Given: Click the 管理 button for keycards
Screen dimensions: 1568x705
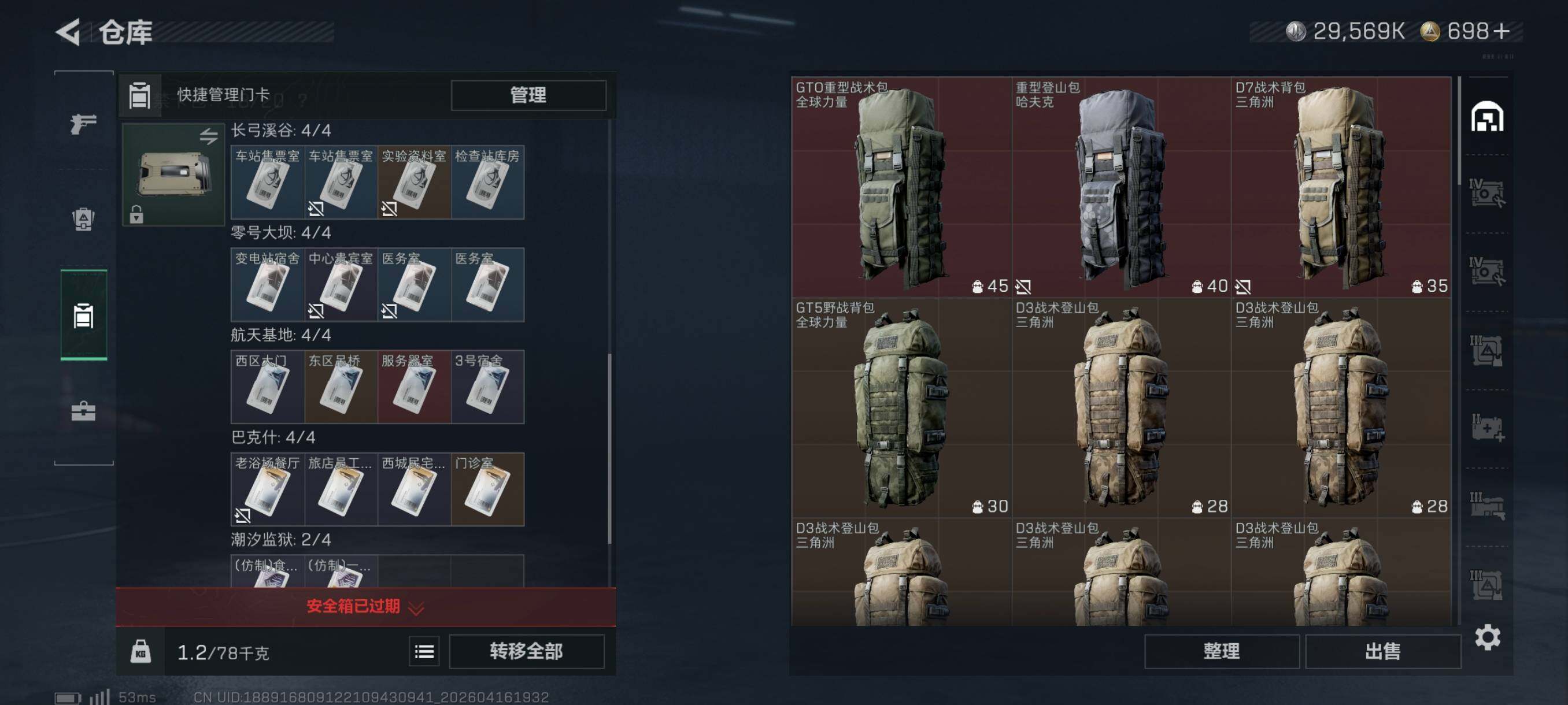Looking at the screenshot, I should [x=528, y=95].
